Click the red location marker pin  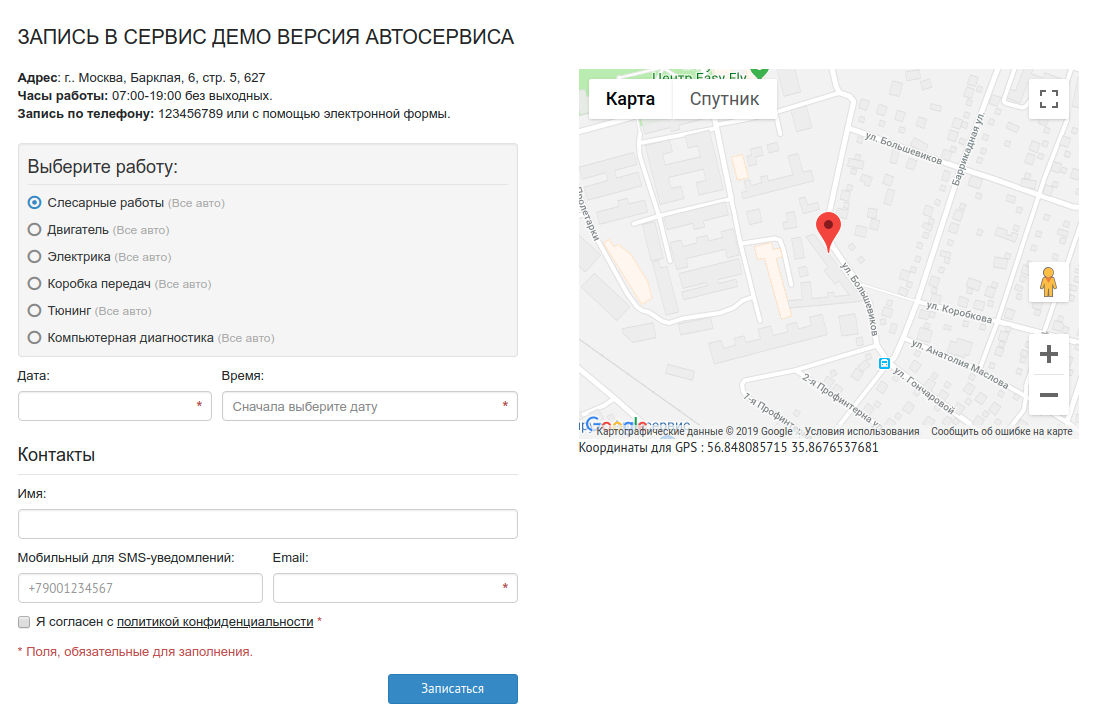829,230
